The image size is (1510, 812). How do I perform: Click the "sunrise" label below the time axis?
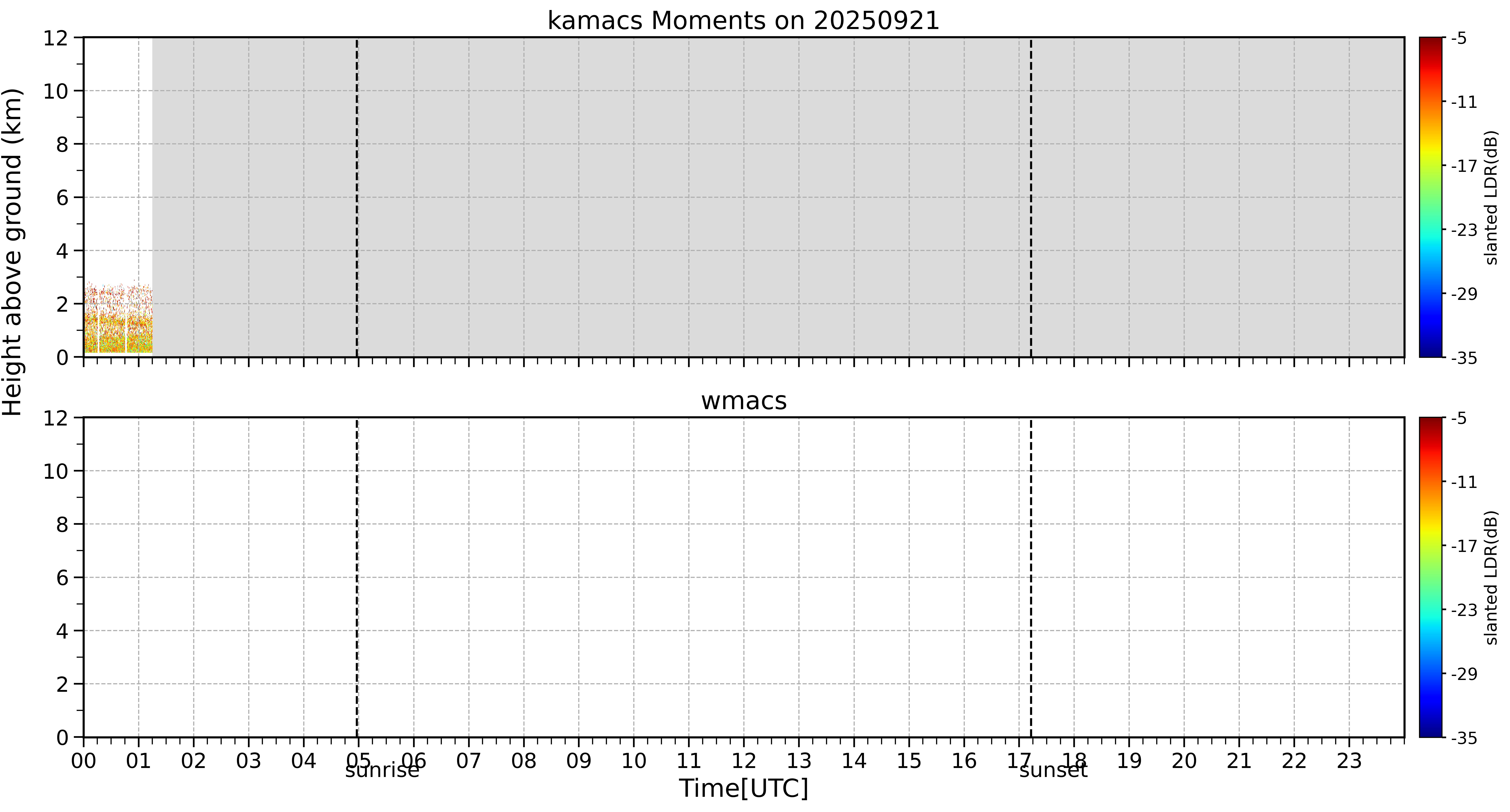(x=382, y=770)
